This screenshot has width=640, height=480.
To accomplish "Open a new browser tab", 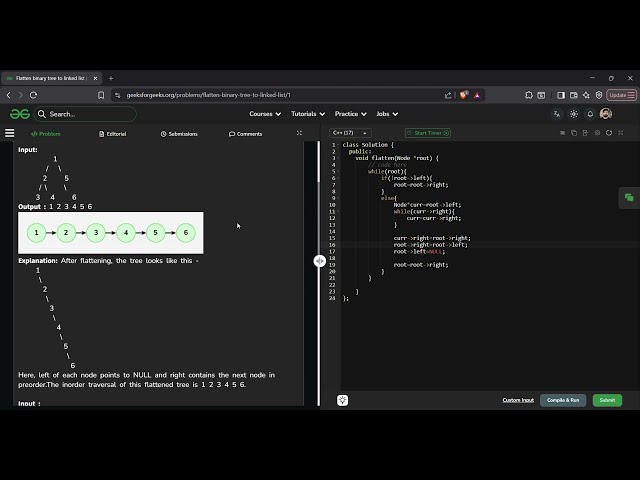I will tap(111, 78).
